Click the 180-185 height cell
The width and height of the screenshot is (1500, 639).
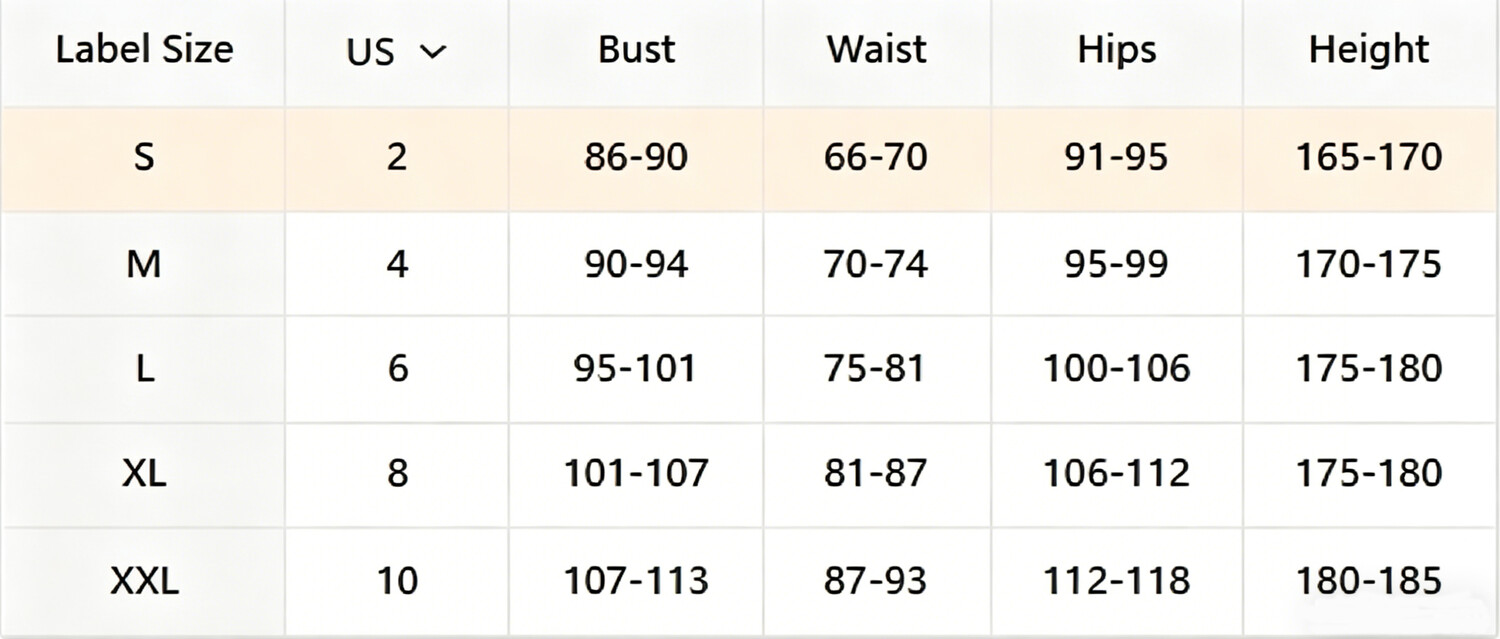coord(1368,580)
